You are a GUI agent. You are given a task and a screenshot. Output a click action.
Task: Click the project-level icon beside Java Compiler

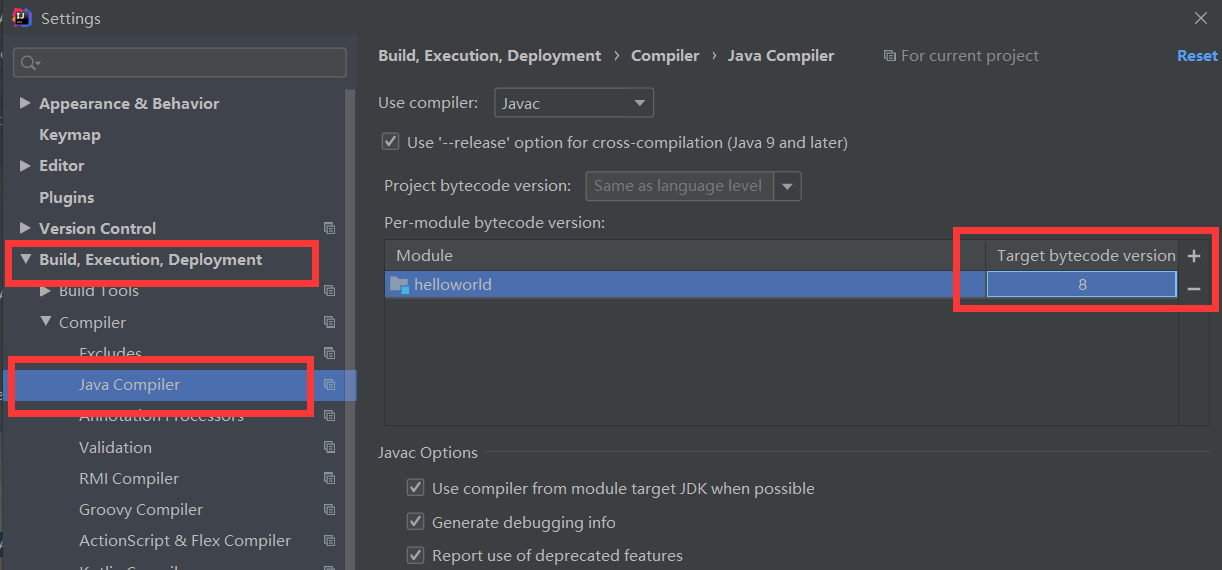[329, 385]
